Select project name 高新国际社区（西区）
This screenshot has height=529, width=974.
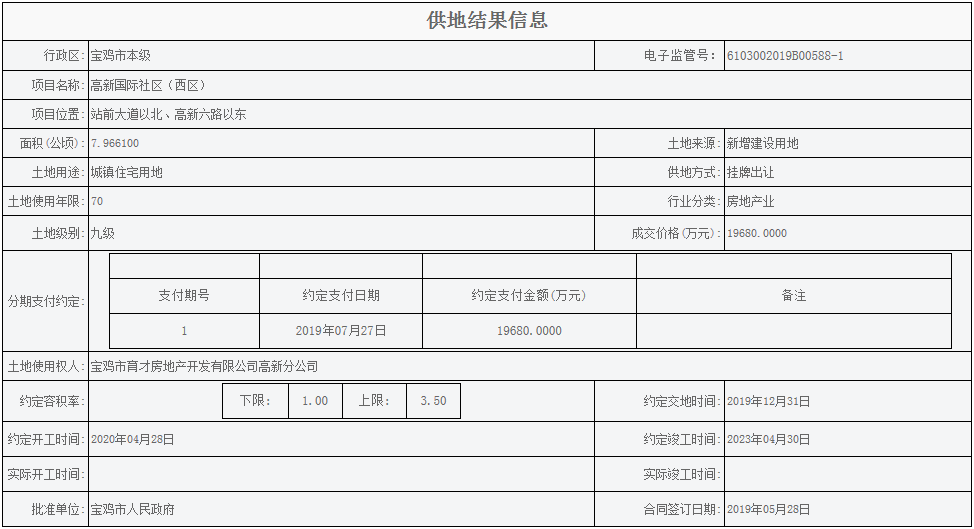(147, 86)
